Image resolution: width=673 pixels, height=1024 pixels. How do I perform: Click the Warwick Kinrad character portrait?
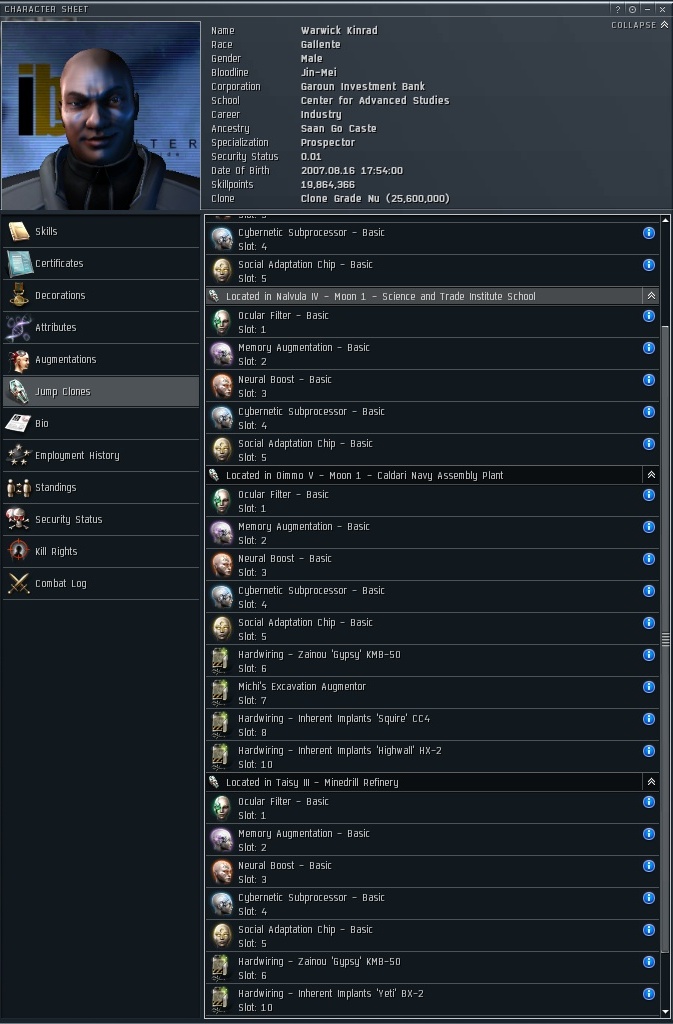coord(101,116)
